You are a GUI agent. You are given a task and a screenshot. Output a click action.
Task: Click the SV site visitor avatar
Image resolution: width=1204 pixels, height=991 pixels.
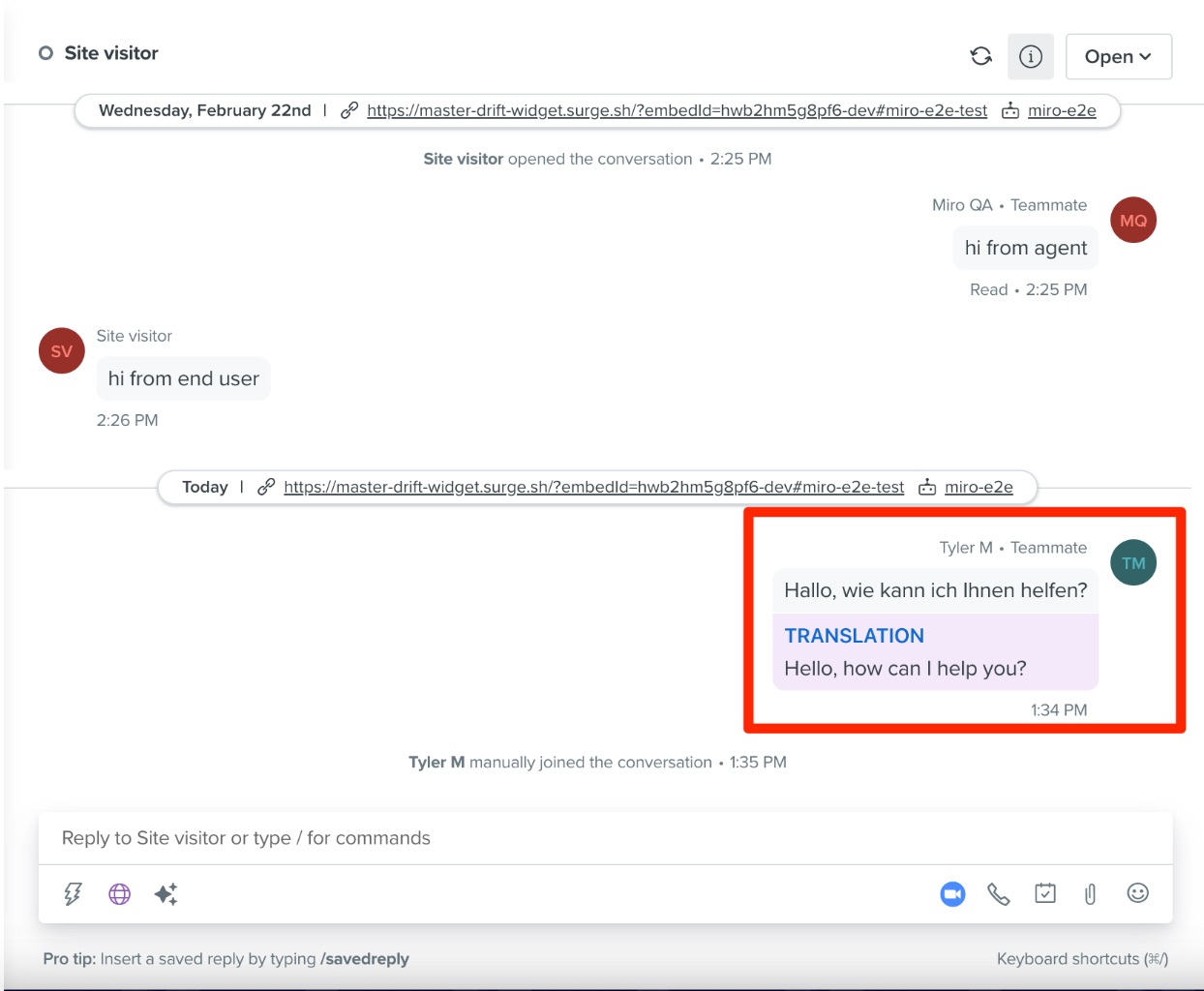(x=62, y=351)
